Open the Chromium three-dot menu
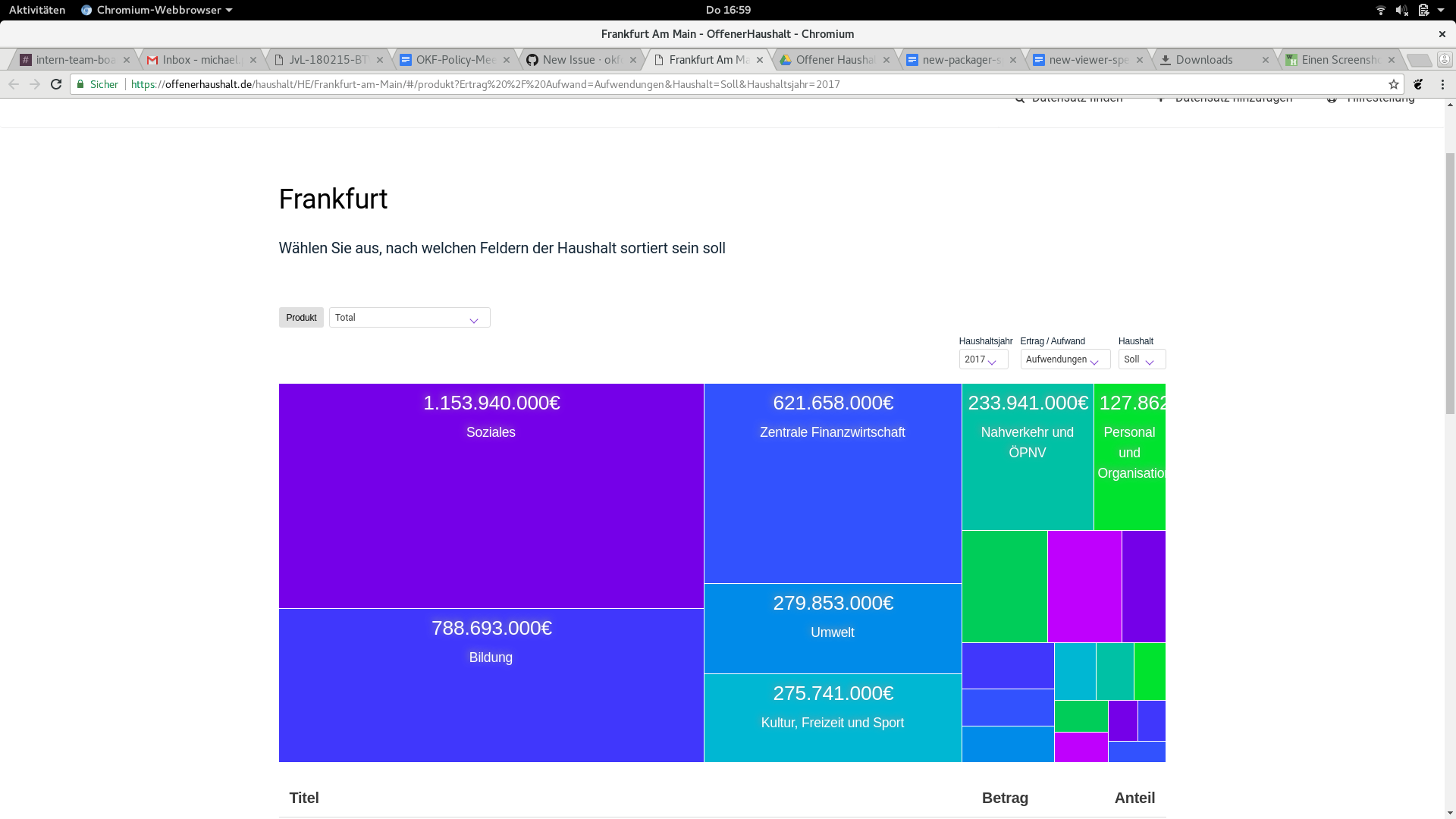 pos(1442,84)
